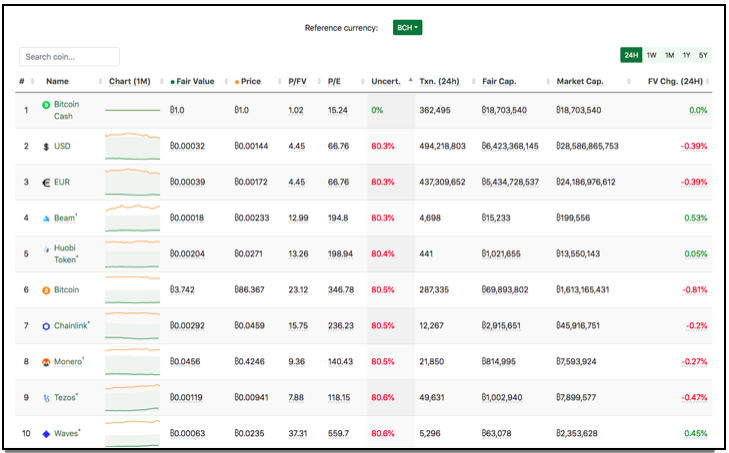The image size is (729, 453).
Task: Sort table by Market Cap. column
Action: (x=580, y=81)
